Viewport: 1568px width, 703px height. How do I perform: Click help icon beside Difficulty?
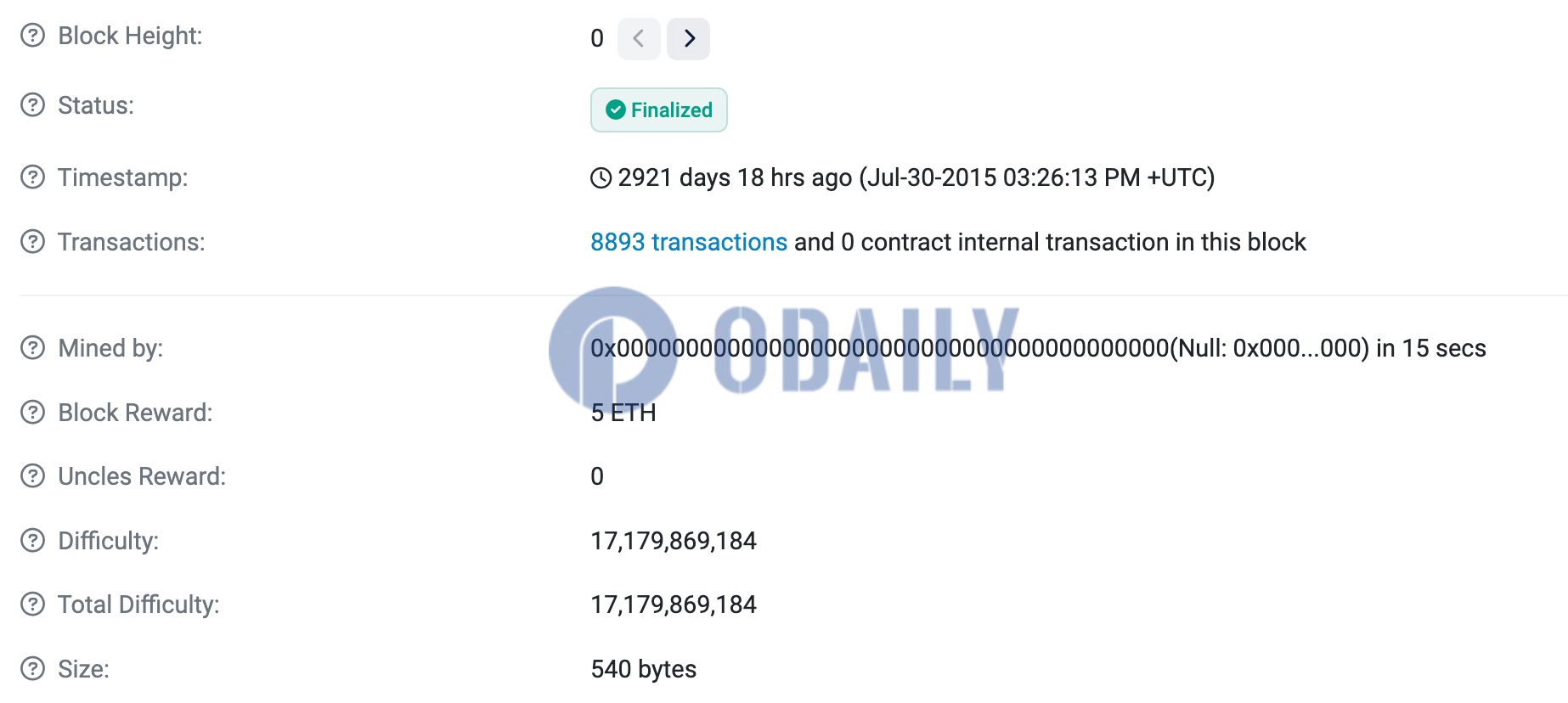pyautogui.click(x=32, y=541)
